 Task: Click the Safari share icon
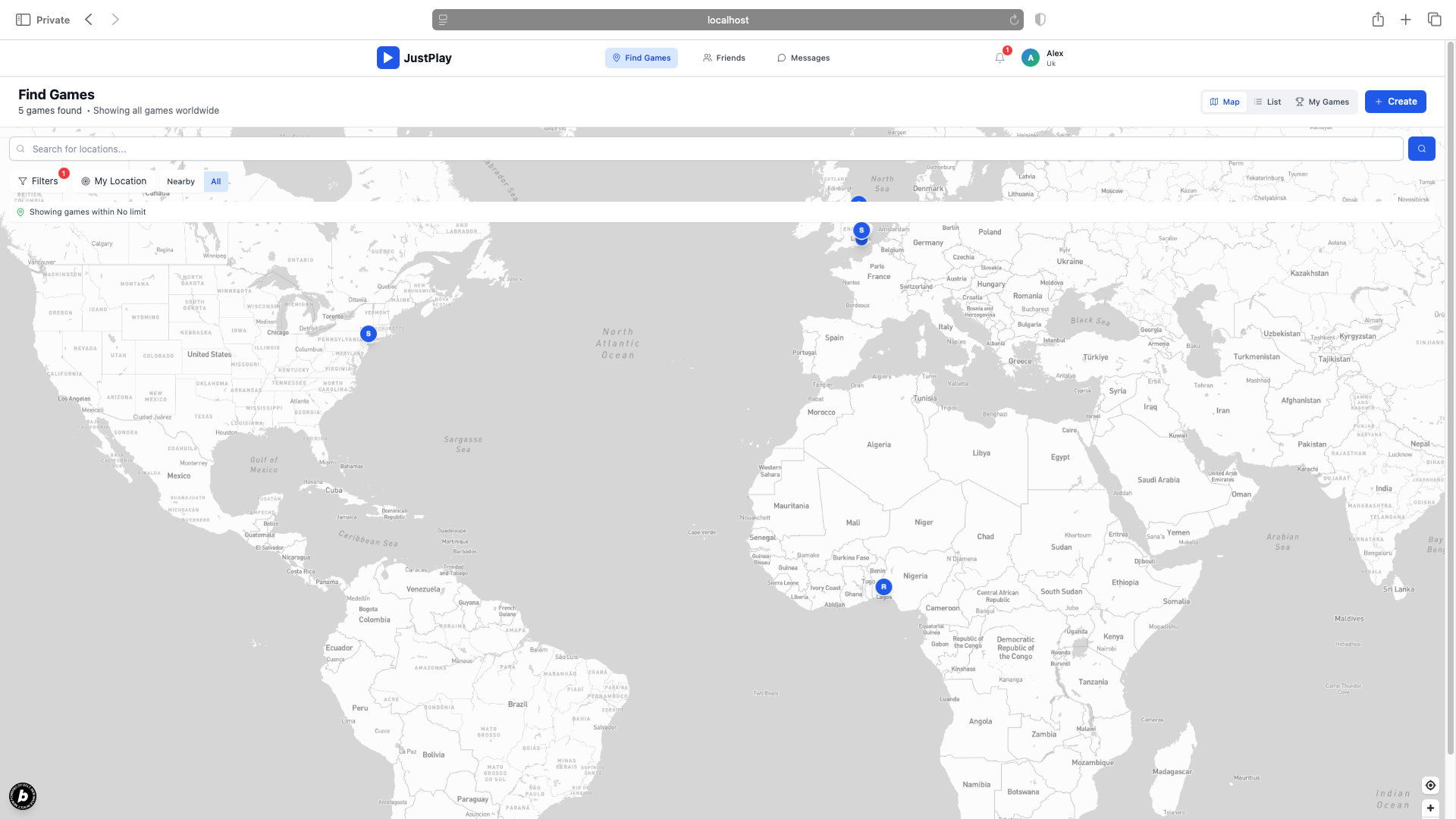point(1378,20)
